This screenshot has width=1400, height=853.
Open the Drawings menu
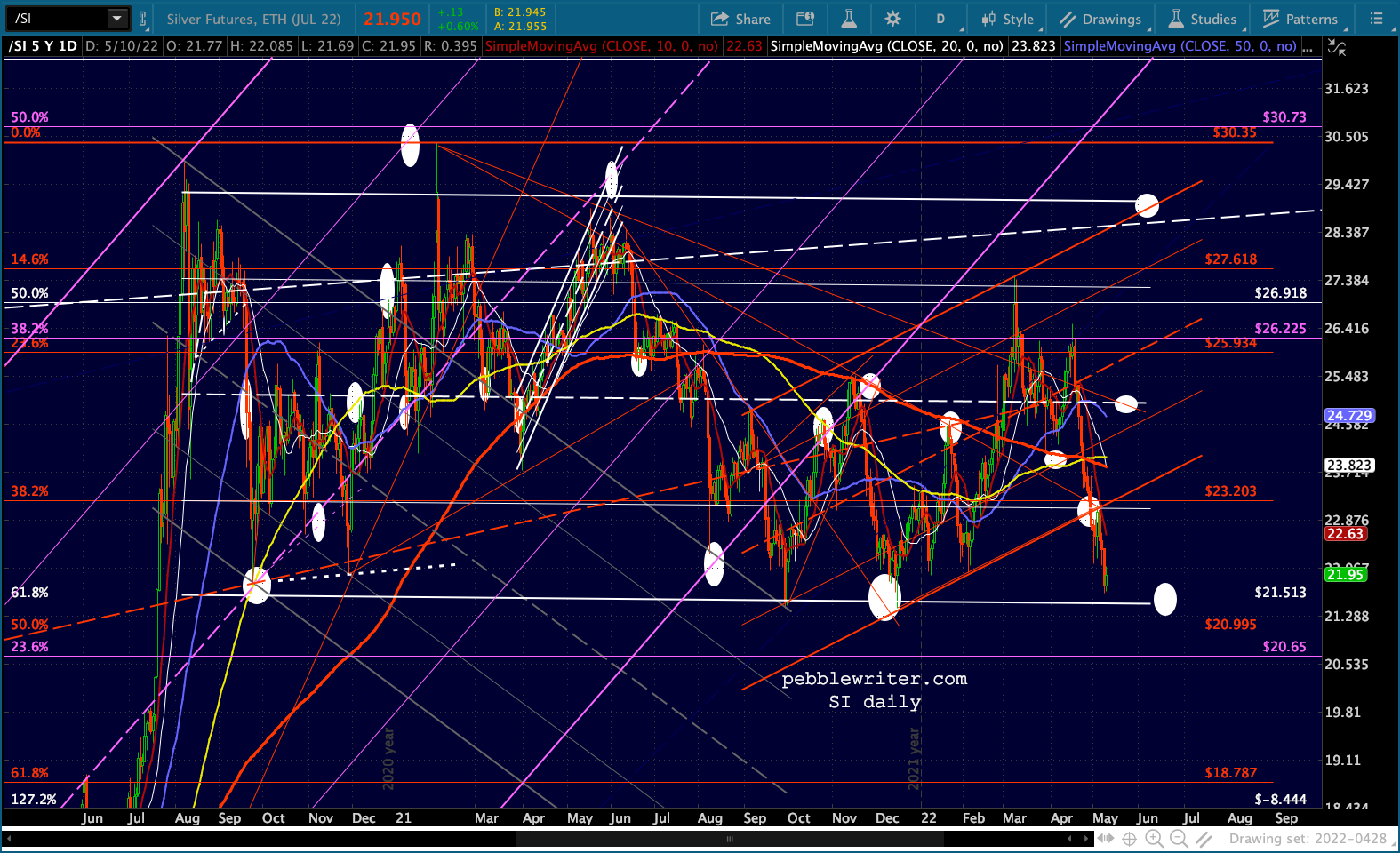pos(1100,19)
